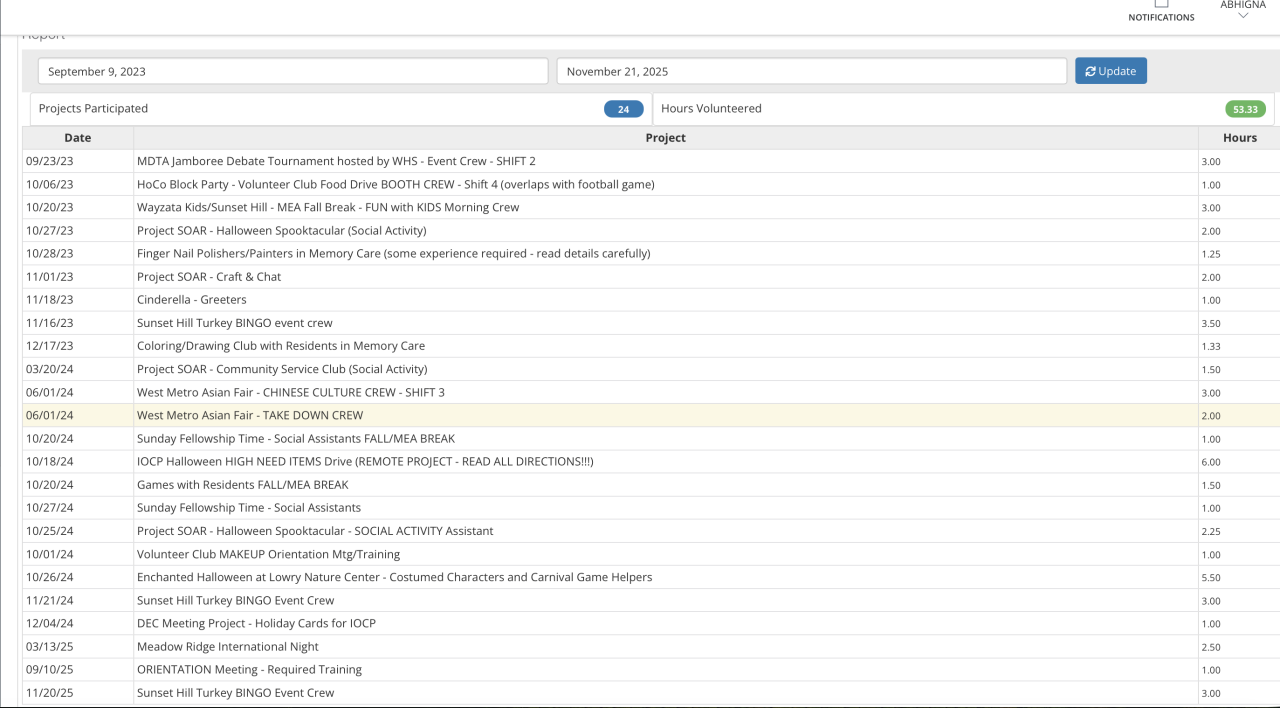Expand the ABHIGNA user menu chevron

pos(1243,16)
